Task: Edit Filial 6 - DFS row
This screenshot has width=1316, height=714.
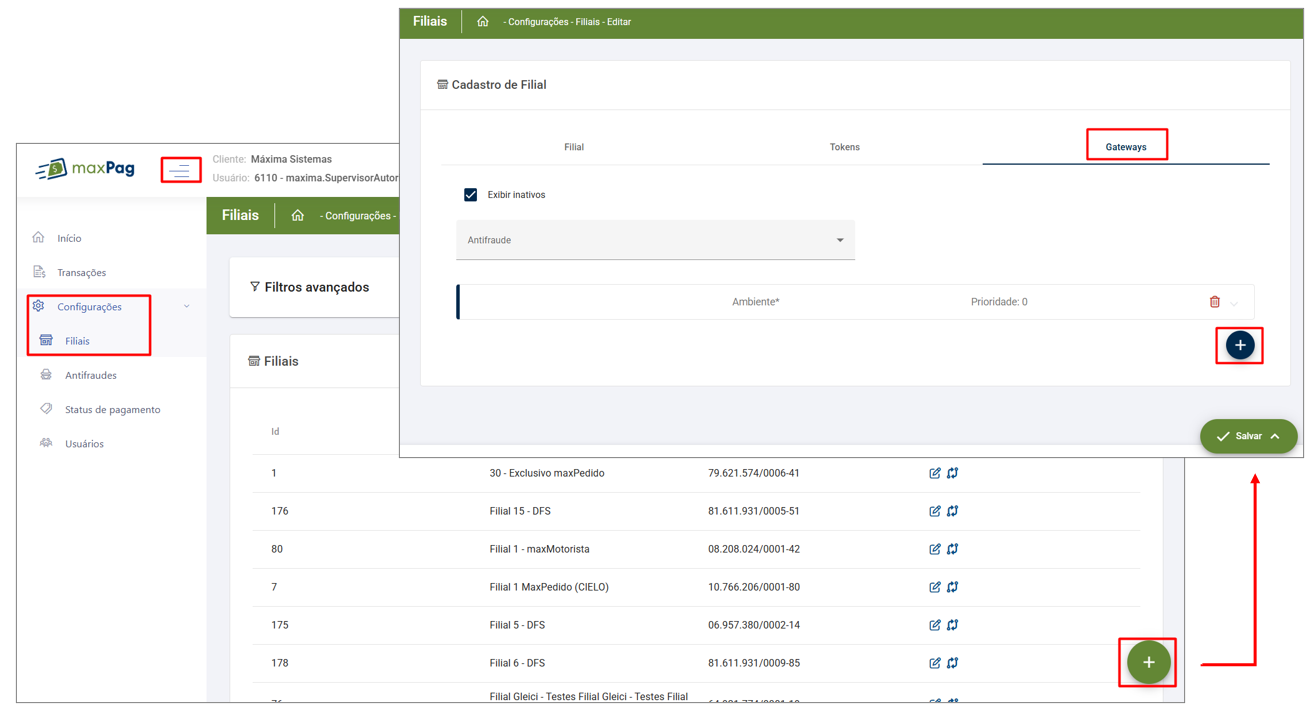Action: pos(934,663)
